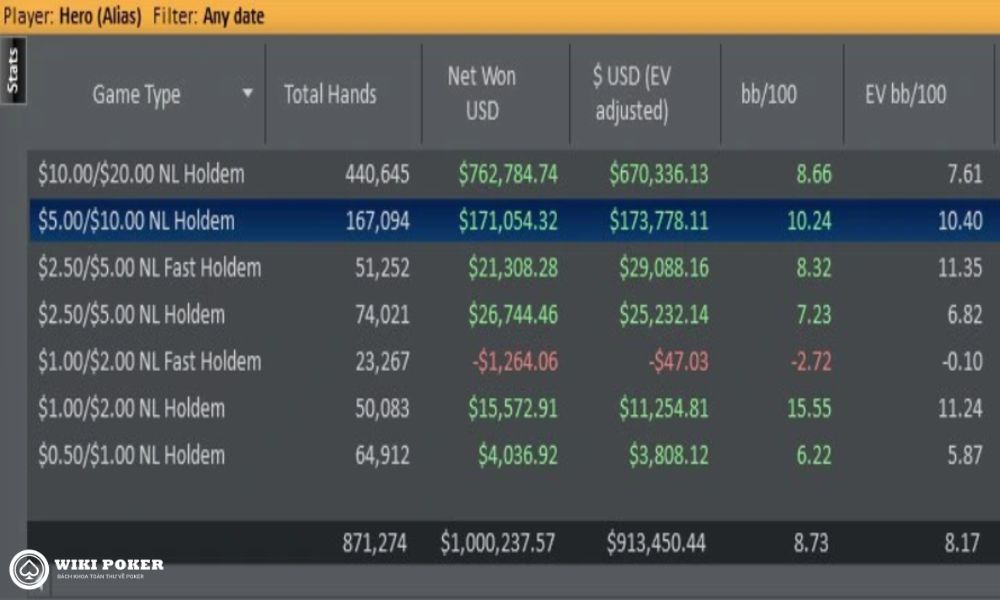Select the $2.50/$5.00 NL Holdem row

click(513, 314)
